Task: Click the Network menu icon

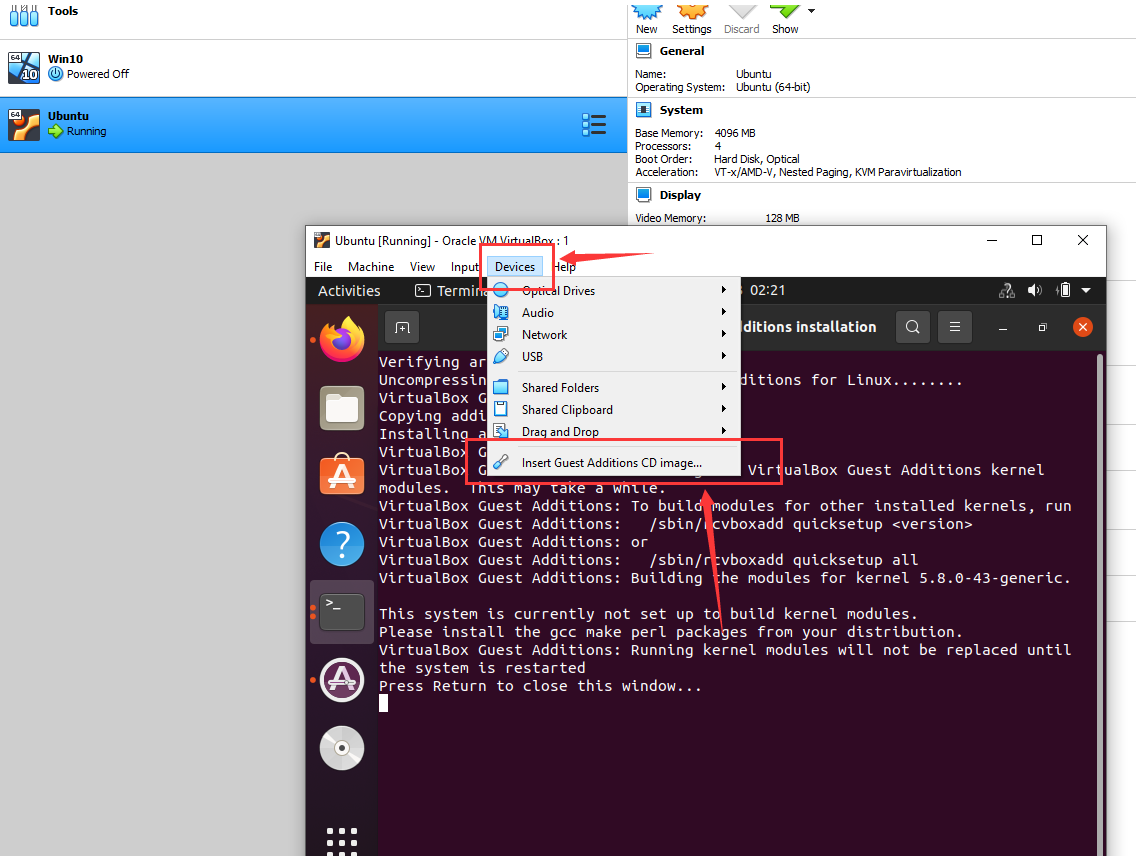Action: (501, 335)
